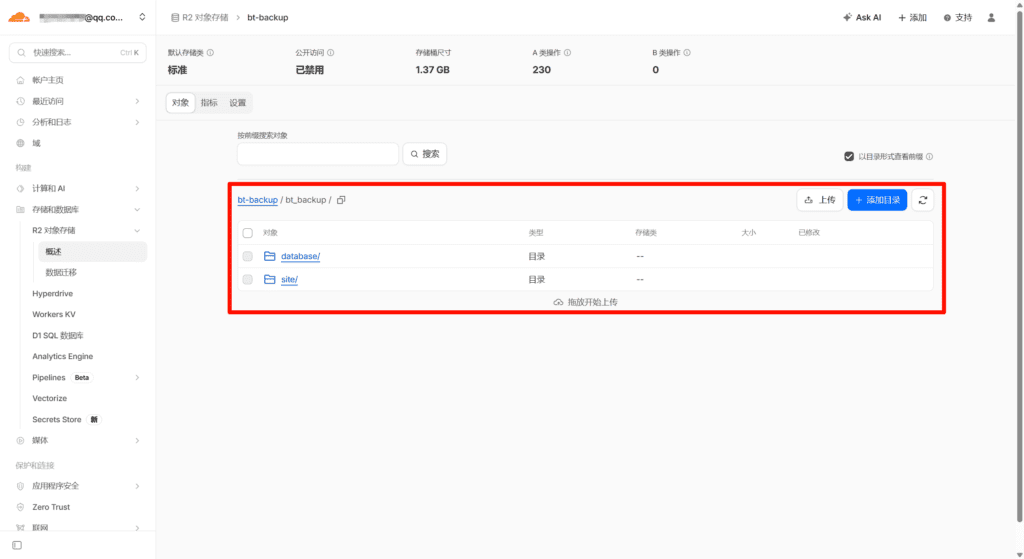Open the user account profile icon
This screenshot has height=559, width=1024.
click(x=991, y=17)
